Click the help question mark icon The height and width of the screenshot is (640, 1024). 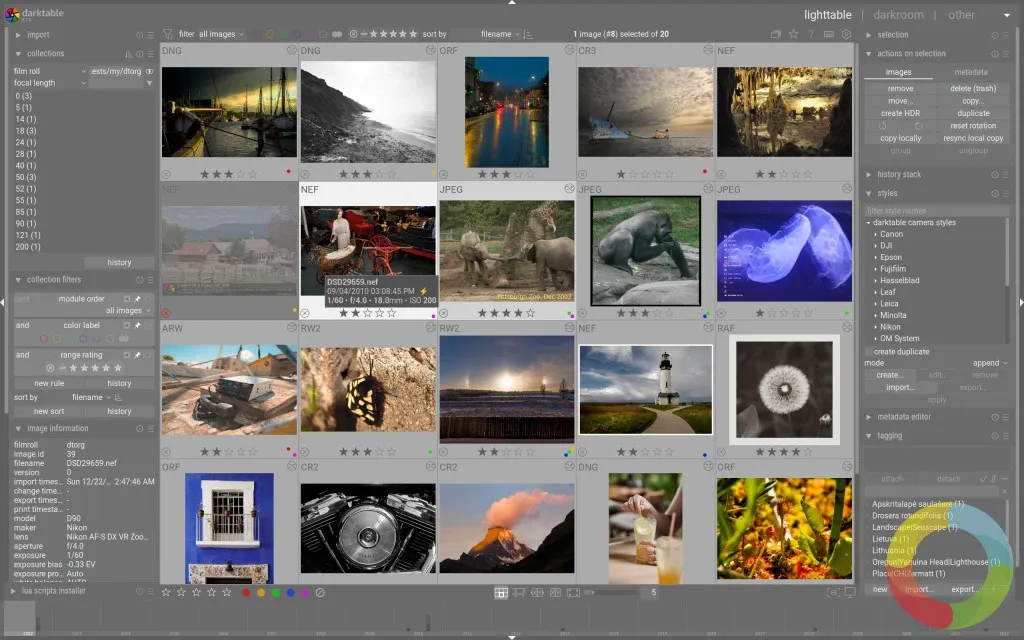811,34
